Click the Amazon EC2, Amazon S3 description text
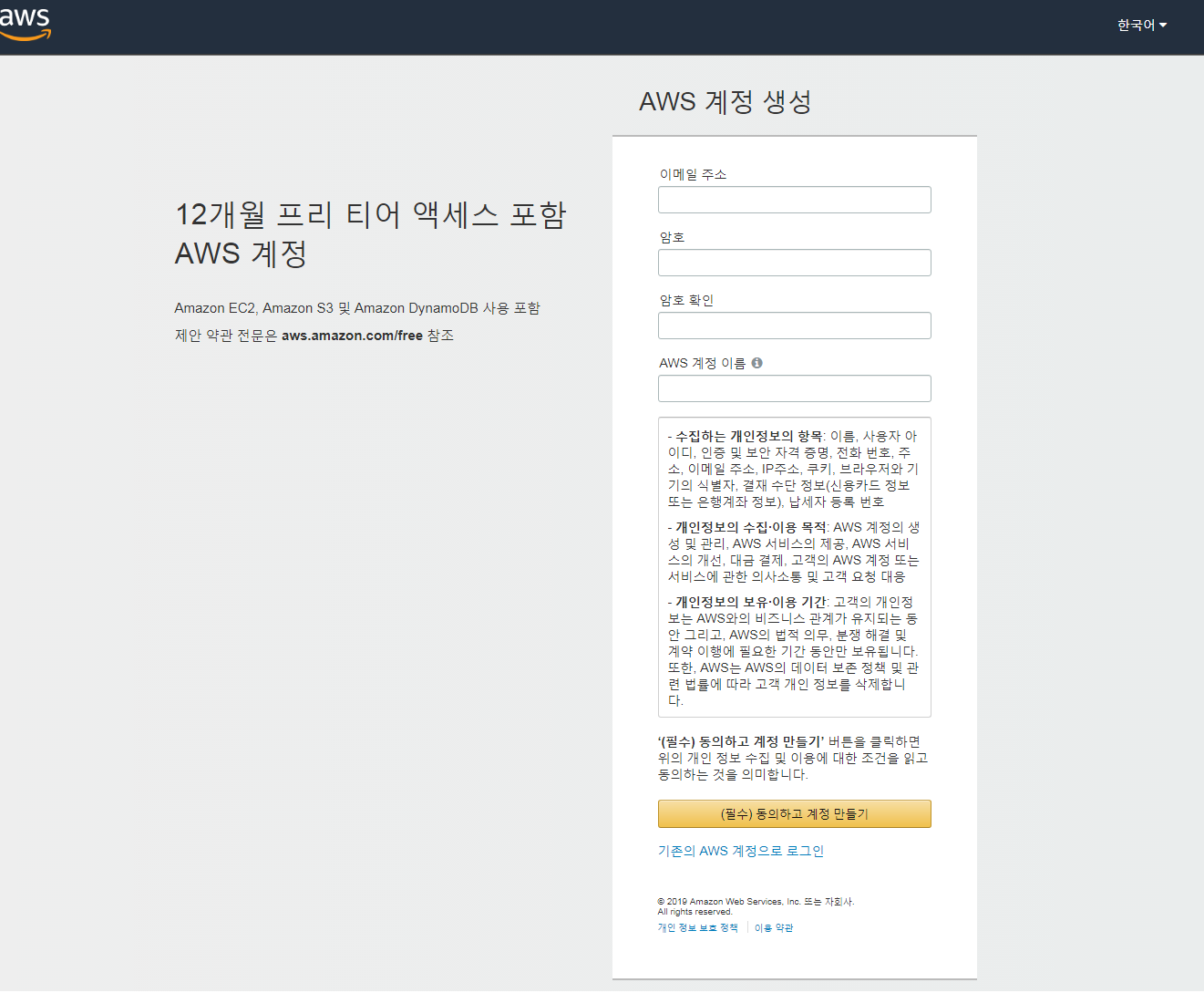 click(357, 308)
